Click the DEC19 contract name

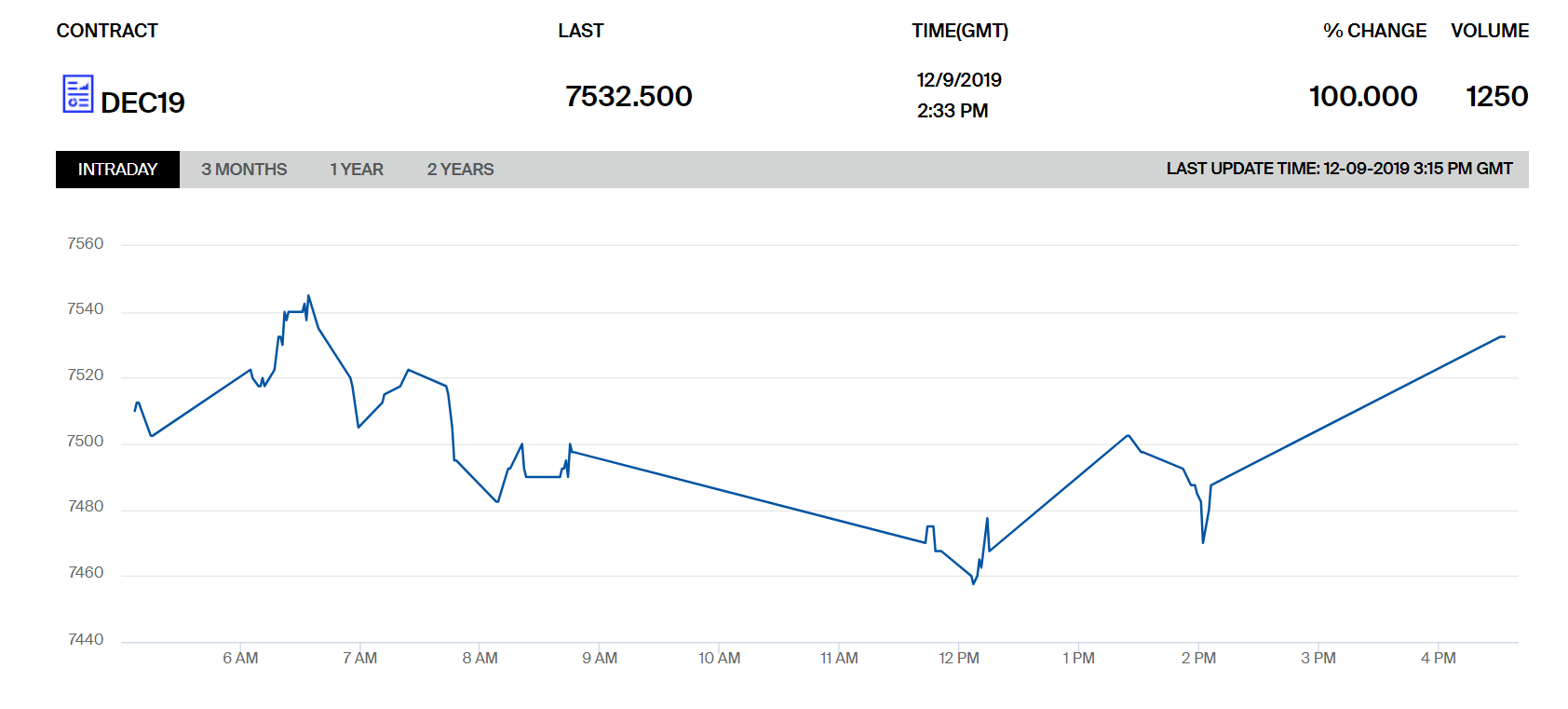pyautogui.click(x=142, y=102)
